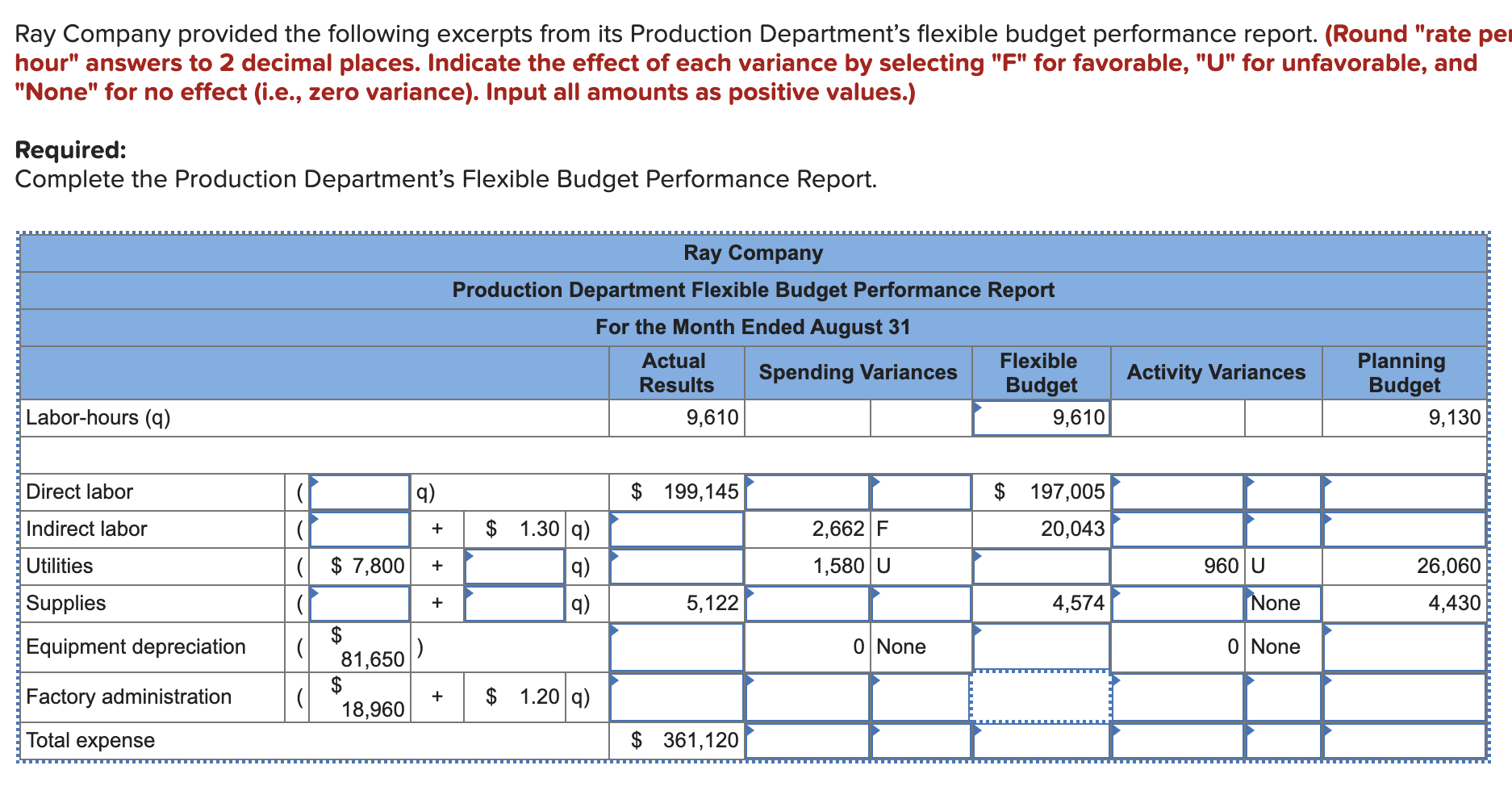The width and height of the screenshot is (1512, 799).
Task: Click Factory administration rate $1.20 cell
Action: [515, 697]
